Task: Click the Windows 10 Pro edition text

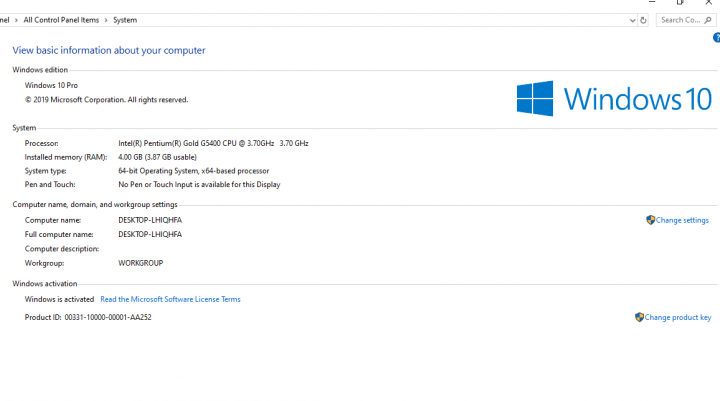Action: click(x=51, y=85)
